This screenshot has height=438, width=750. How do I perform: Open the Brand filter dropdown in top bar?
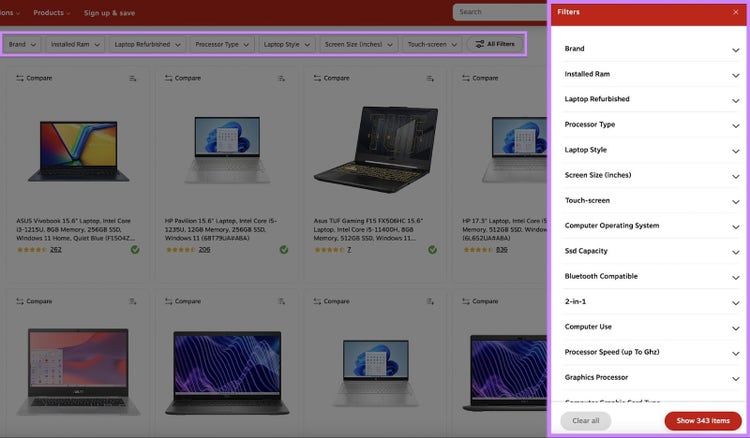[22, 44]
